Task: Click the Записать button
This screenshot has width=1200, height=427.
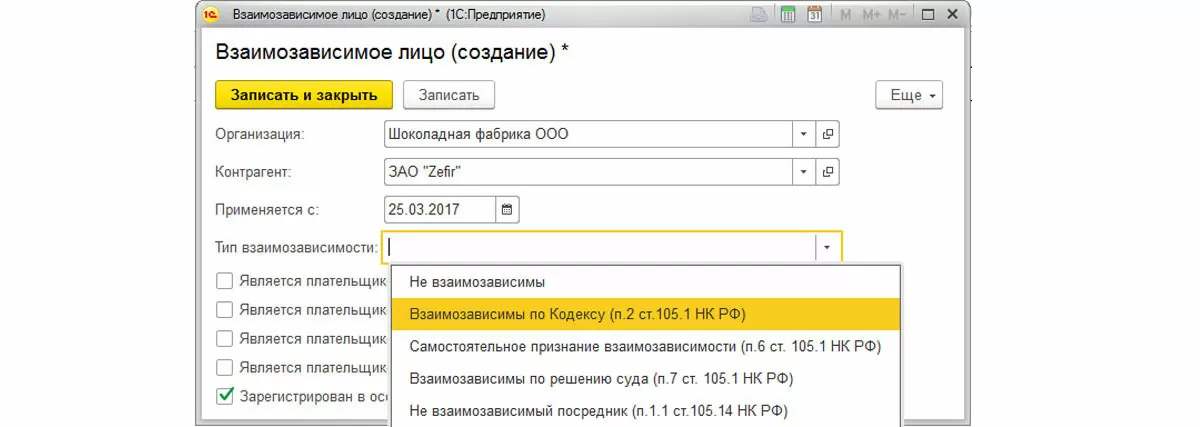Action: click(449, 95)
